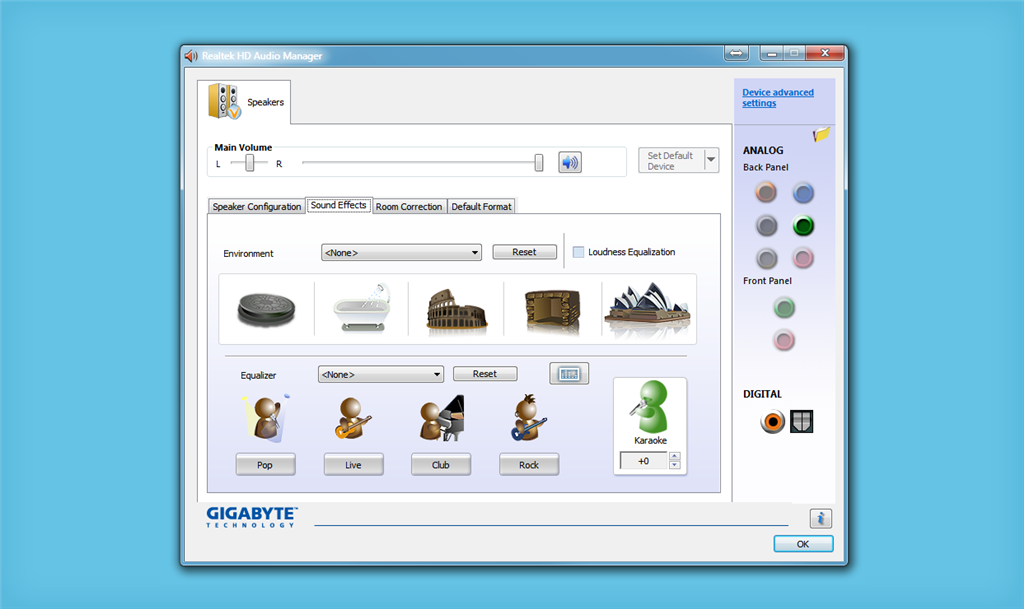Image resolution: width=1024 pixels, height=609 pixels.
Task: Click the Pop singer equalizer icon
Action: (266, 418)
